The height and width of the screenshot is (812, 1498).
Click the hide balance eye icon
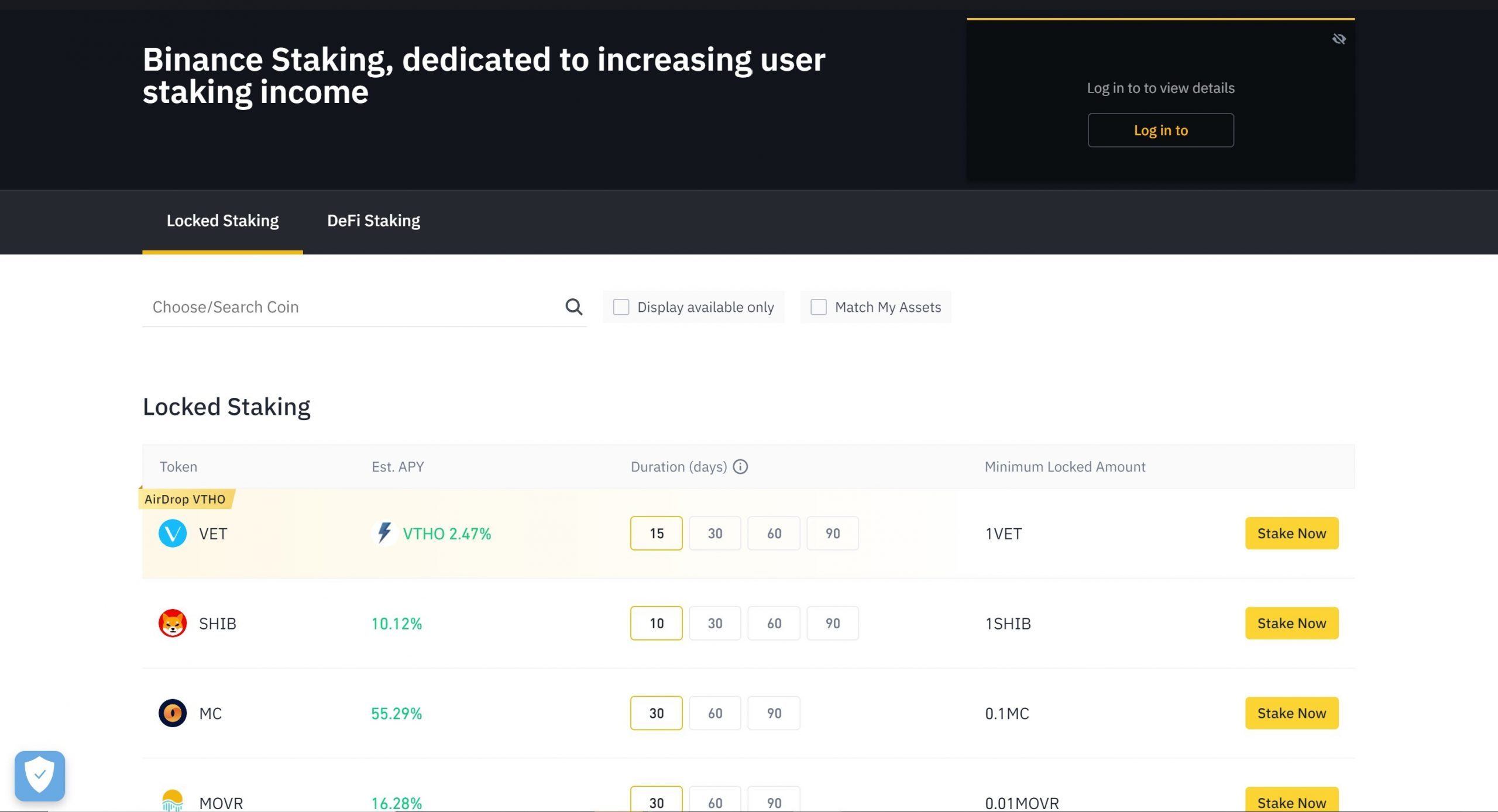click(x=1339, y=39)
